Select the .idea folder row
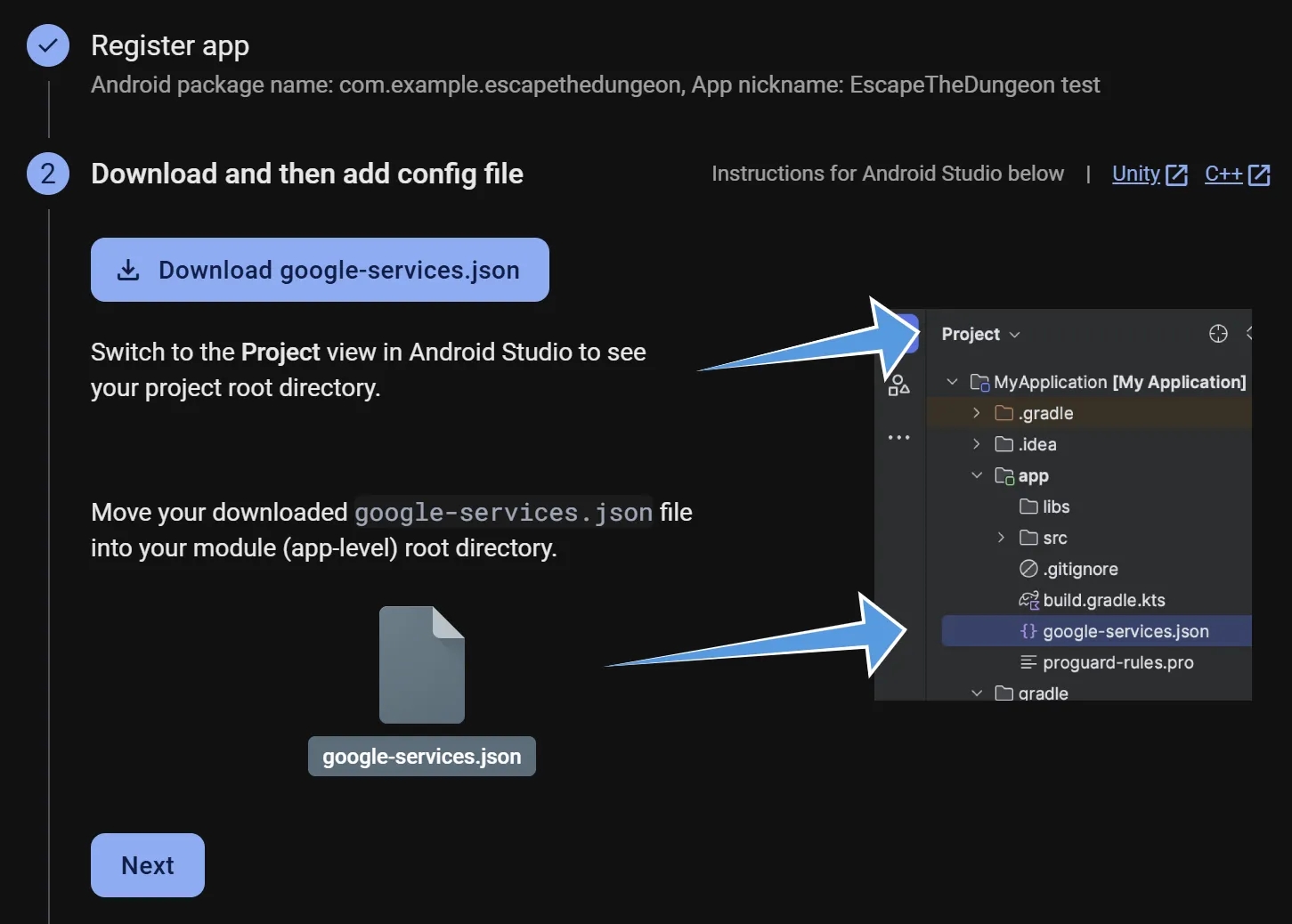The width and height of the screenshot is (1292, 924). coord(1090,444)
